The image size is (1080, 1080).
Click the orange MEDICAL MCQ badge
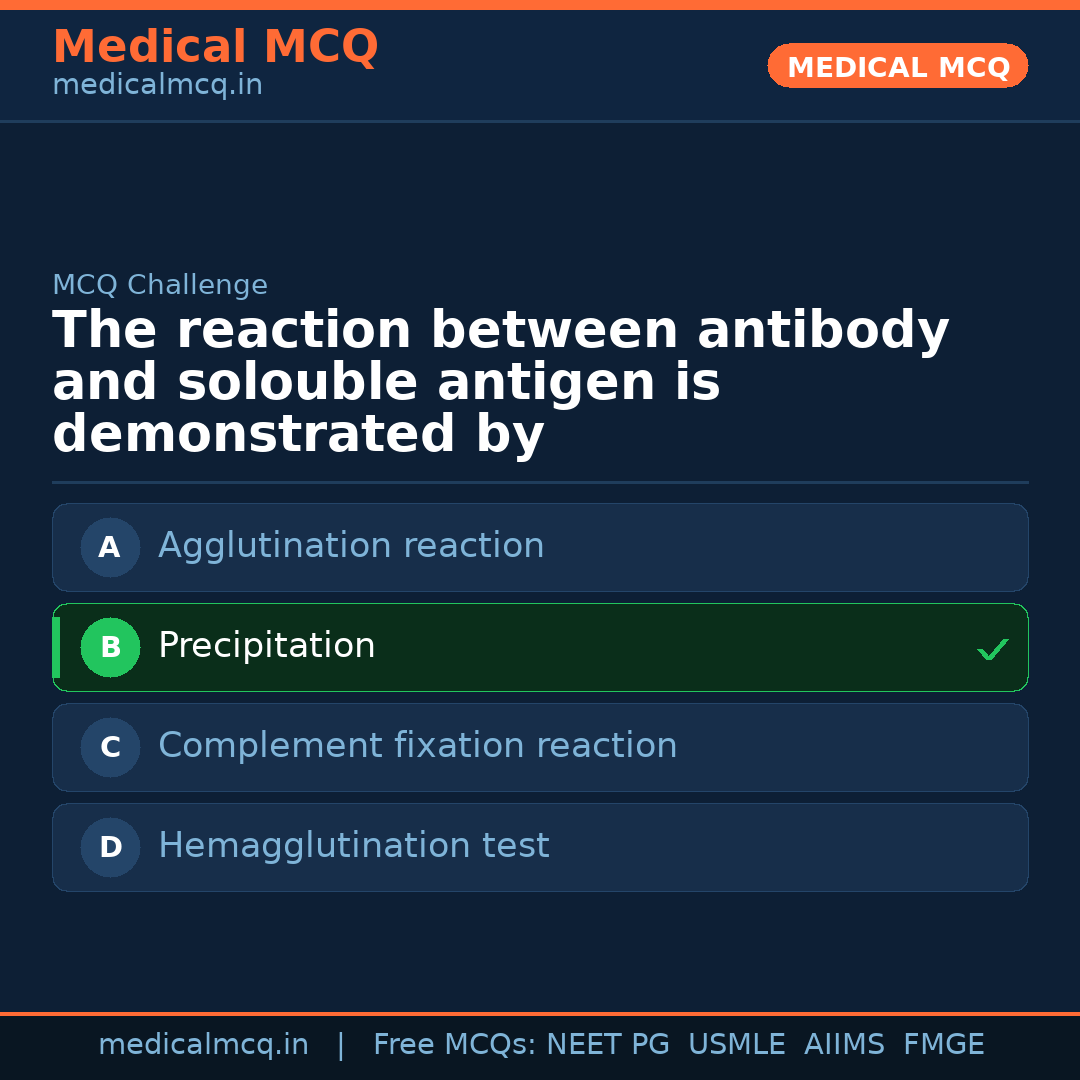point(898,66)
